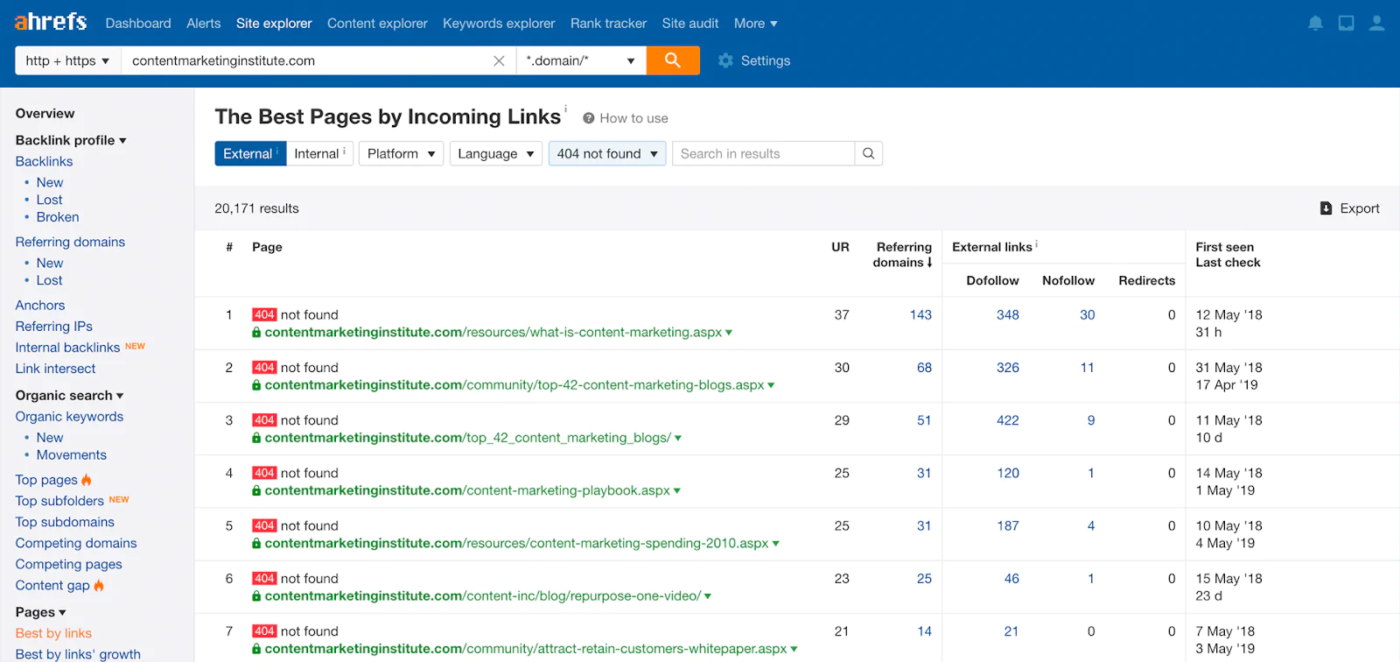
Task: Run search with the orange magnifier button
Action: coord(673,60)
